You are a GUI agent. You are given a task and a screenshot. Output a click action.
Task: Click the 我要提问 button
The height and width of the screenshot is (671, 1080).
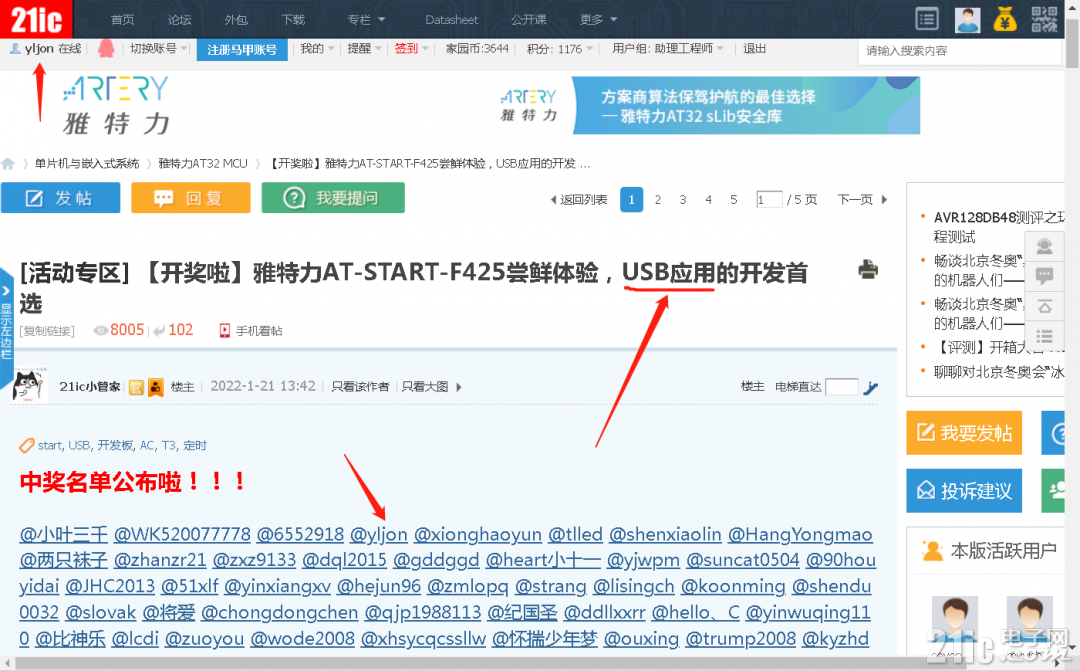(333, 198)
